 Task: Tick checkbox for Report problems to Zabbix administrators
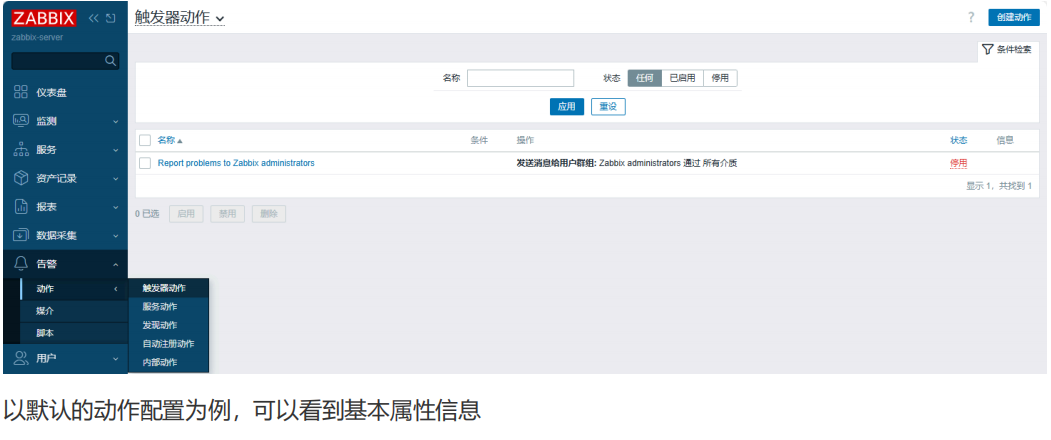pos(145,163)
